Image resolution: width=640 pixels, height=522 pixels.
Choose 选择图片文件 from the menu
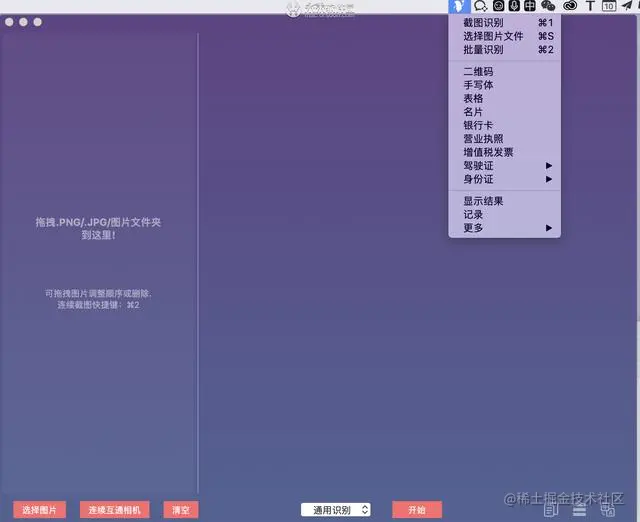click(504, 36)
